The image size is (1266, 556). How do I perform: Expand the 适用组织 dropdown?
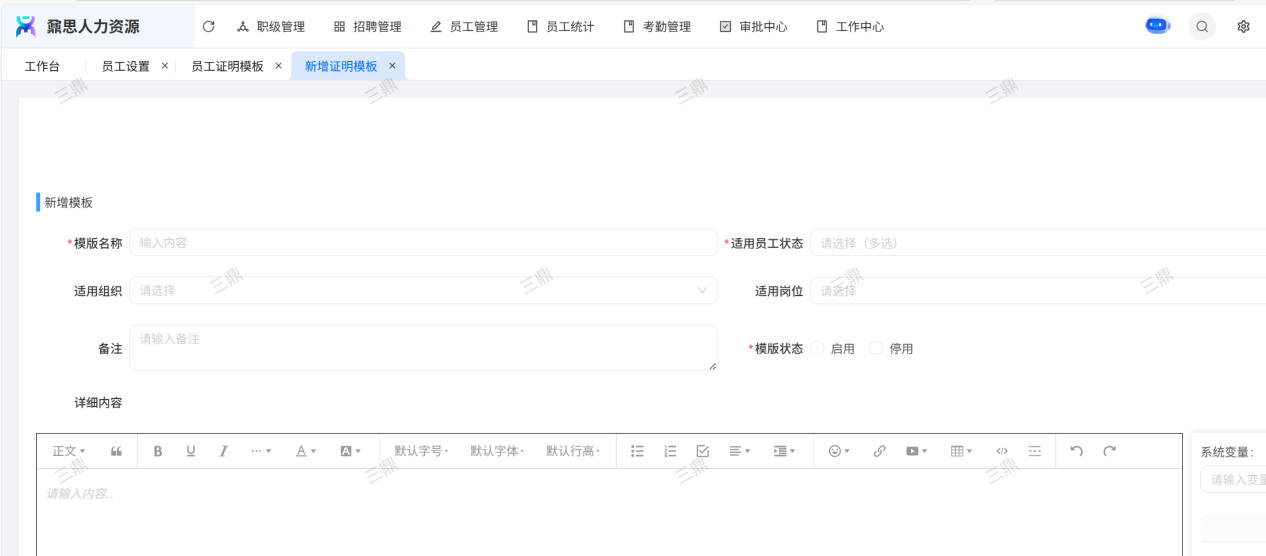[423, 291]
